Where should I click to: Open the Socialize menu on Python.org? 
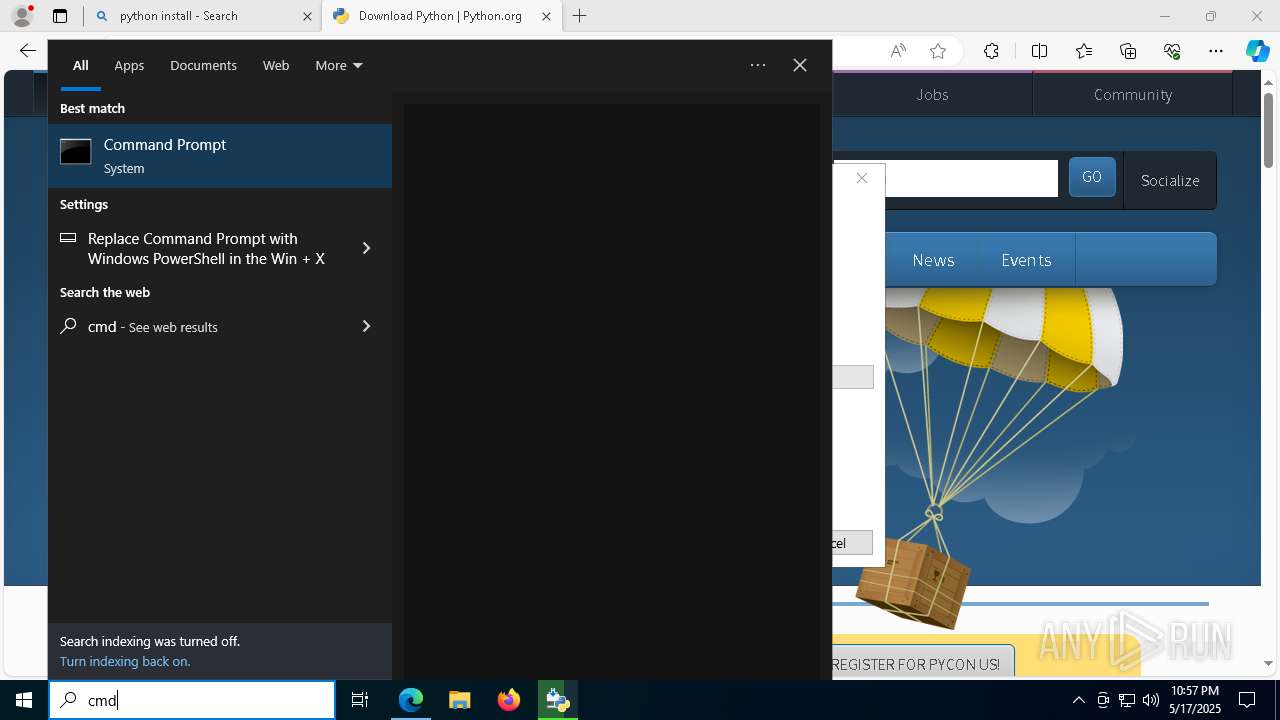tap(1170, 180)
